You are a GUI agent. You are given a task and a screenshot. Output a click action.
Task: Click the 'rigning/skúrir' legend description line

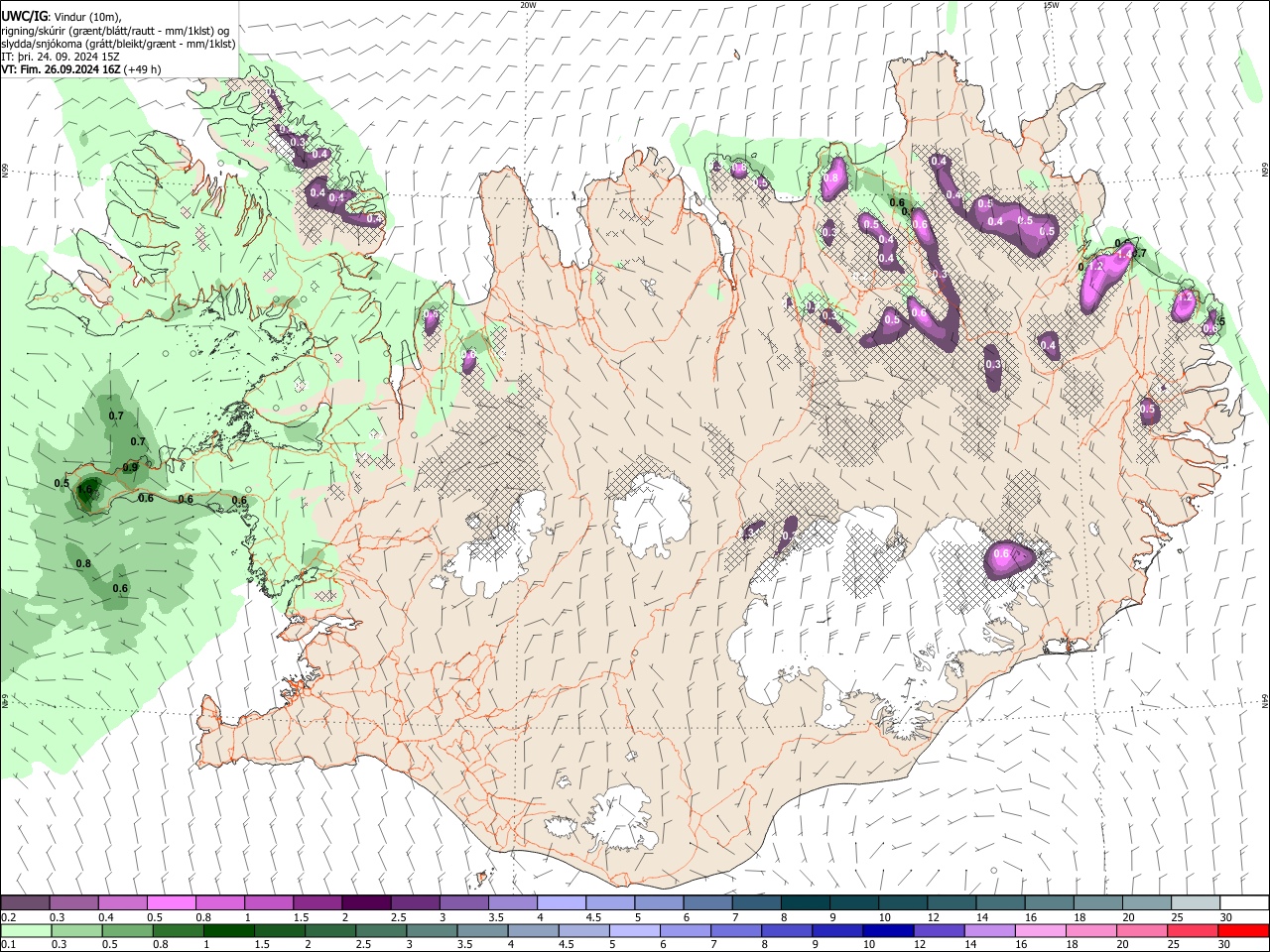(115, 31)
